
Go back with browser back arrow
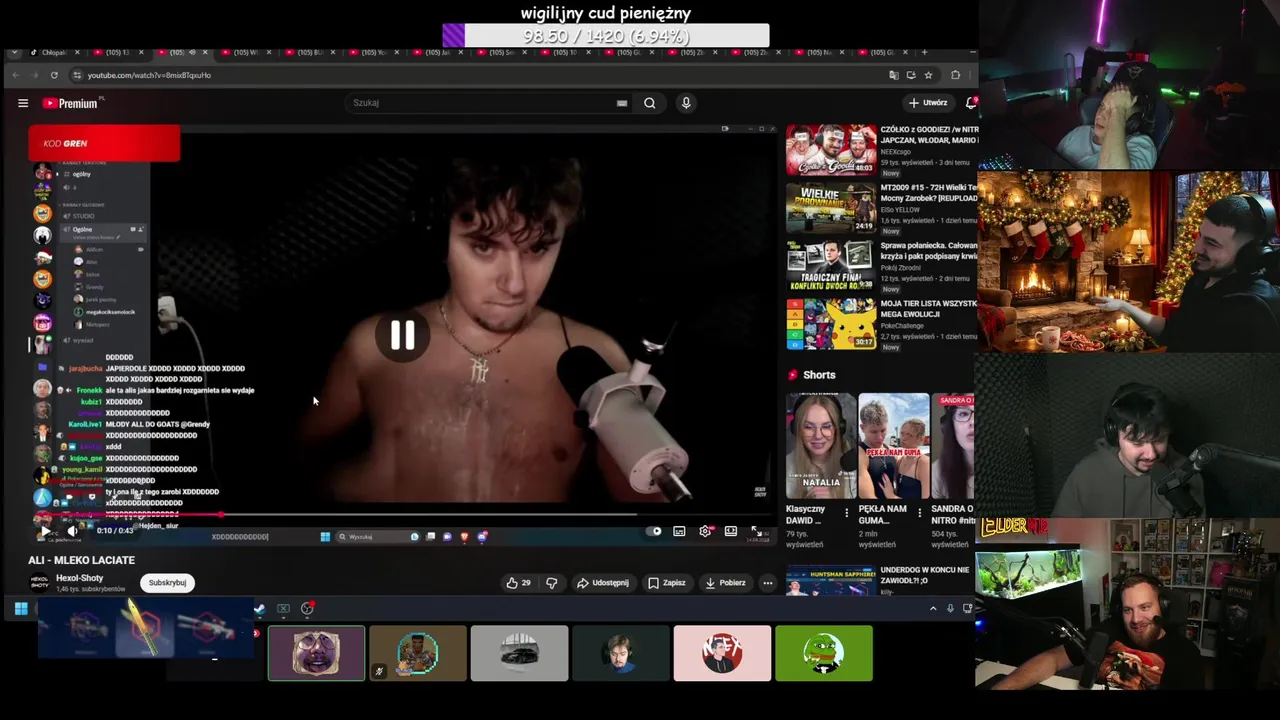click(x=15, y=75)
